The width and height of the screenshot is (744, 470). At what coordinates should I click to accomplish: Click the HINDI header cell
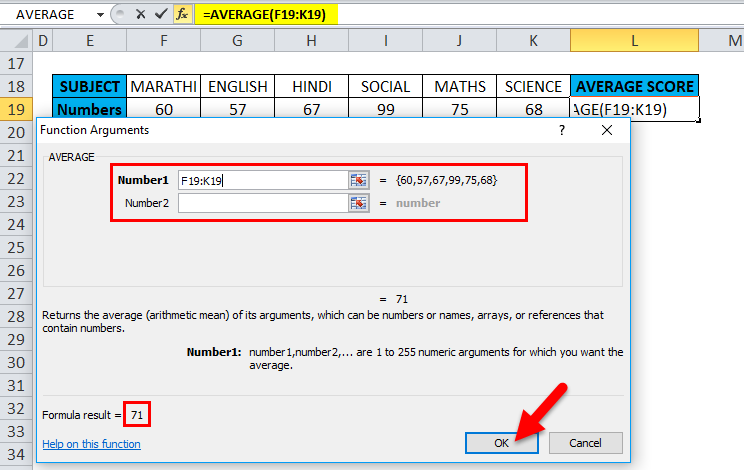312,86
